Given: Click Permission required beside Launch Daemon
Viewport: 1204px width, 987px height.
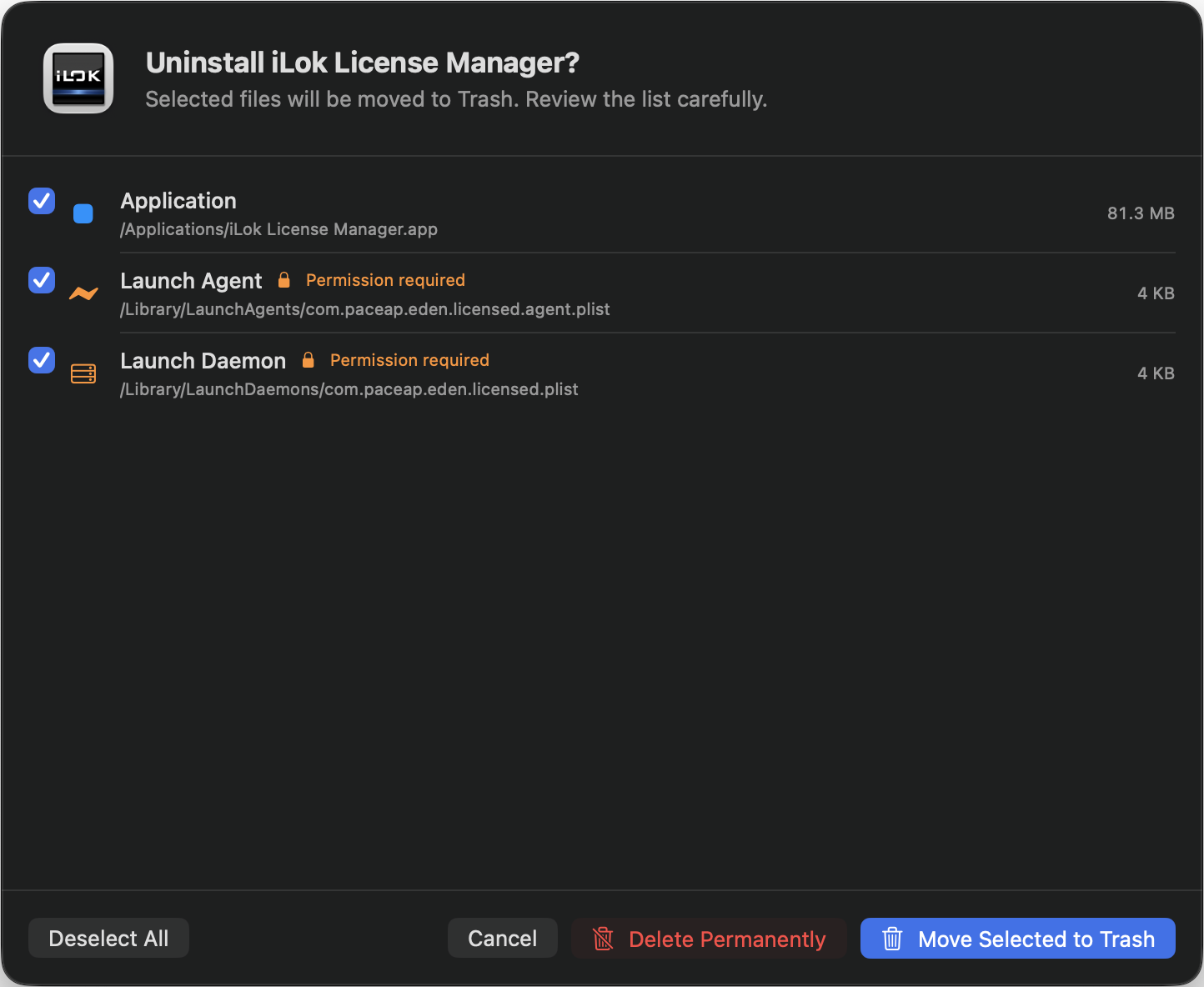Looking at the screenshot, I should [x=409, y=360].
